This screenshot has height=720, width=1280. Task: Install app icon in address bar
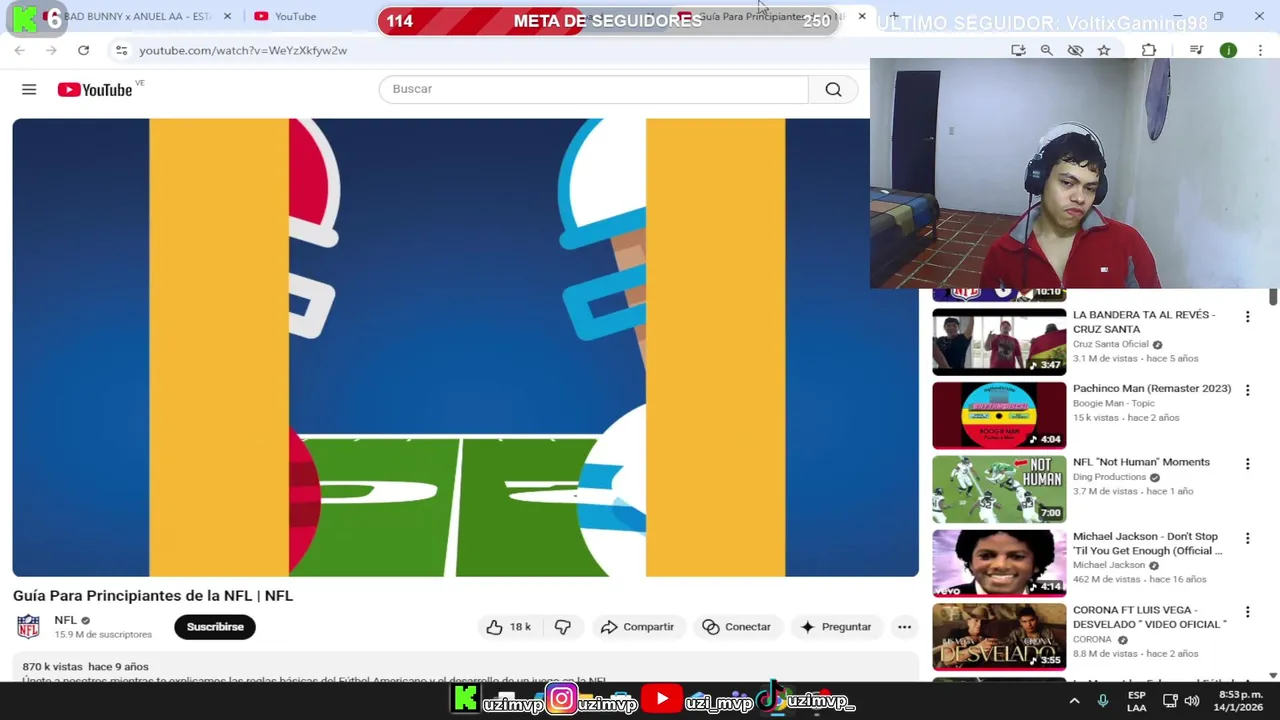(x=1018, y=50)
